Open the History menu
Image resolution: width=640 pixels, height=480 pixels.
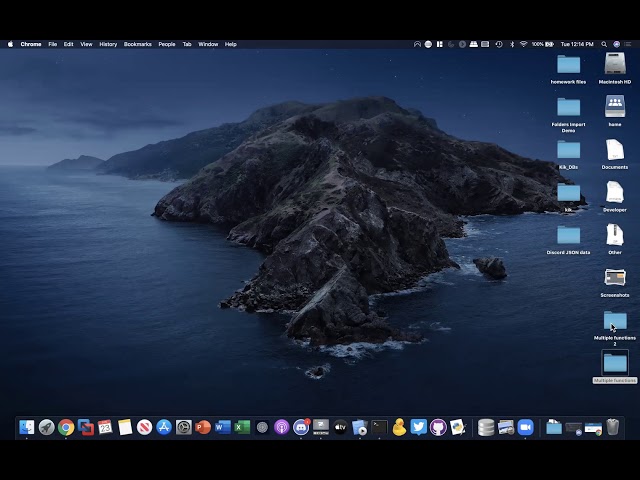coord(108,44)
